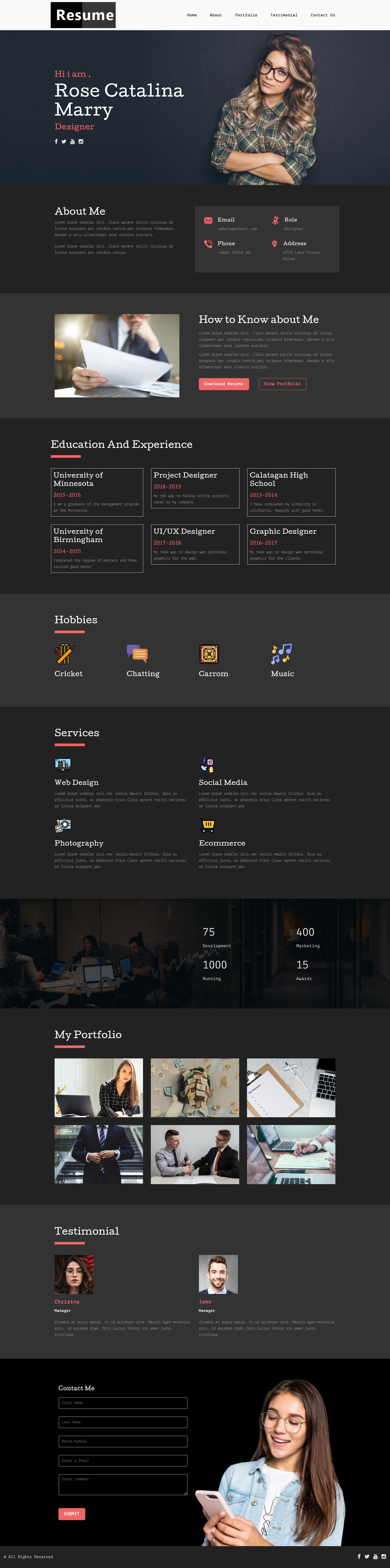This screenshot has height=1568, width=390.
Task: Open the Twitter icon under the Designer title
Action: tap(64, 141)
